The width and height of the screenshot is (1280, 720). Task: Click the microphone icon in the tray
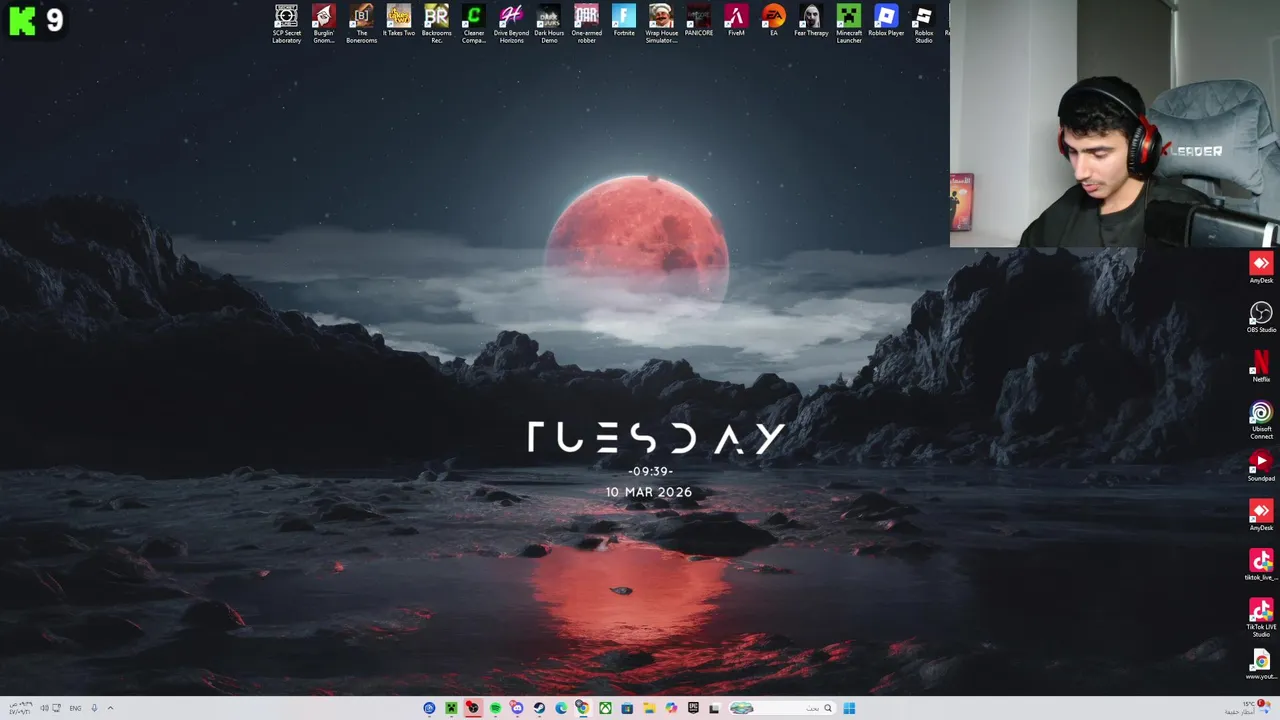(94, 708)
